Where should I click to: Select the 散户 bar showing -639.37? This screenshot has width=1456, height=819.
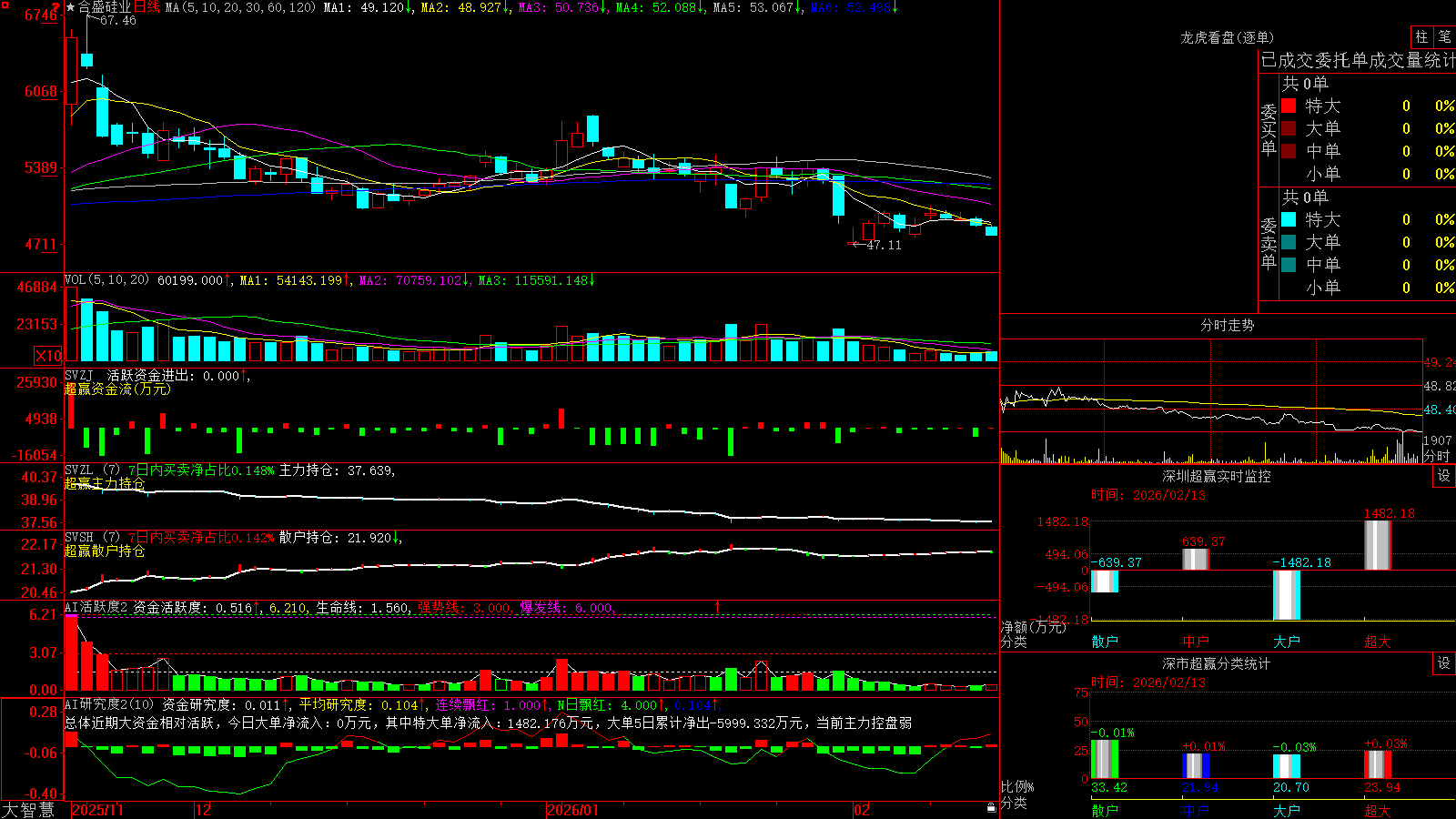click(1105, 581)
